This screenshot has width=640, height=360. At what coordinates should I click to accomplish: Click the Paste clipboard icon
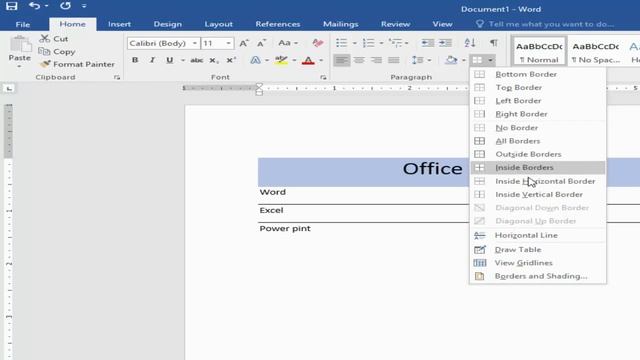click(20, 44)
